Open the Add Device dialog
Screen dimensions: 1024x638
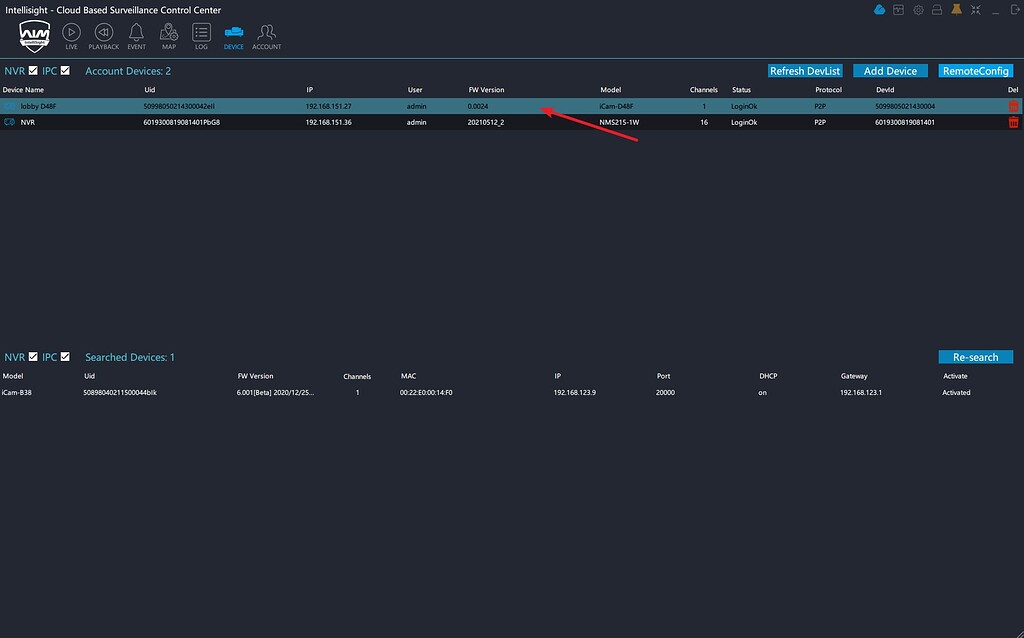pos(890,70)
